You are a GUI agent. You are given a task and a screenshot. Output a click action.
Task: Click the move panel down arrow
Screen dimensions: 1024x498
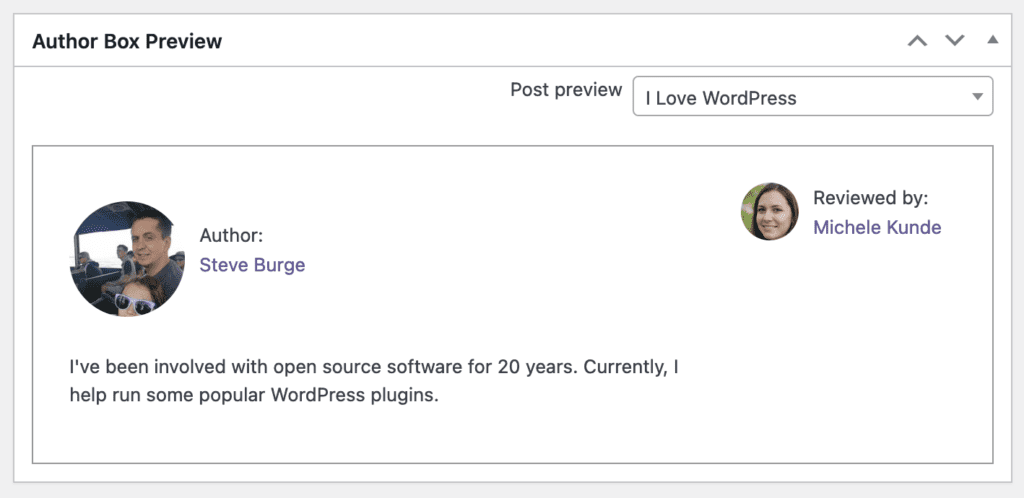955,41
